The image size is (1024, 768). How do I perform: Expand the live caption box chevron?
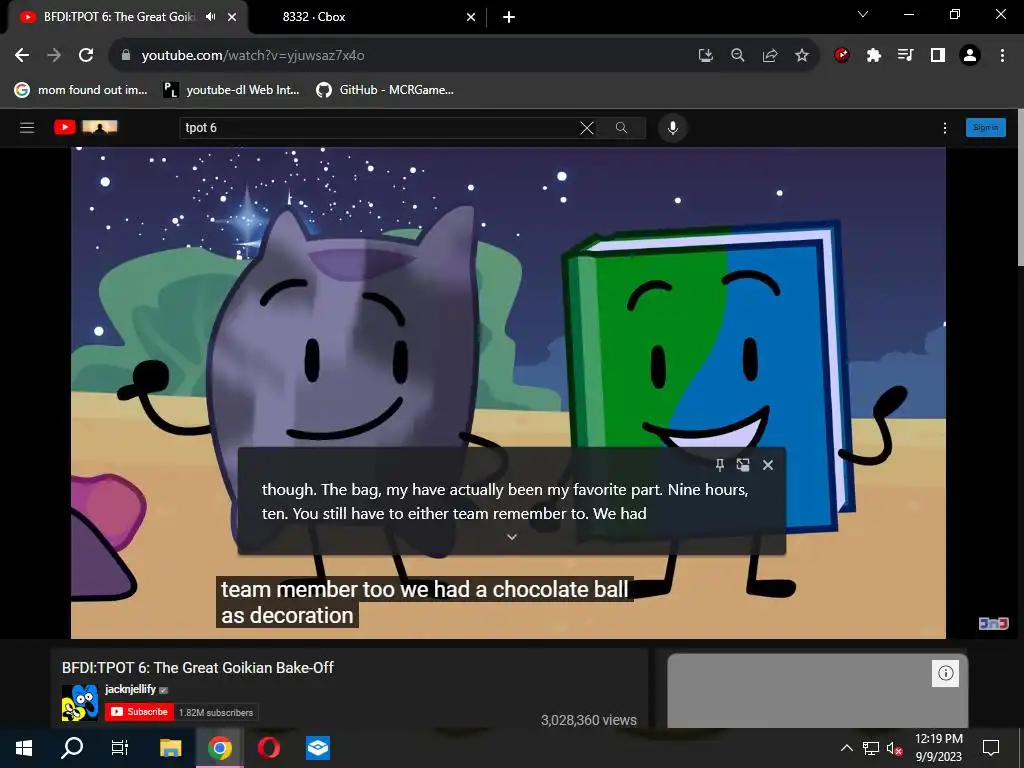click(512, 537)
